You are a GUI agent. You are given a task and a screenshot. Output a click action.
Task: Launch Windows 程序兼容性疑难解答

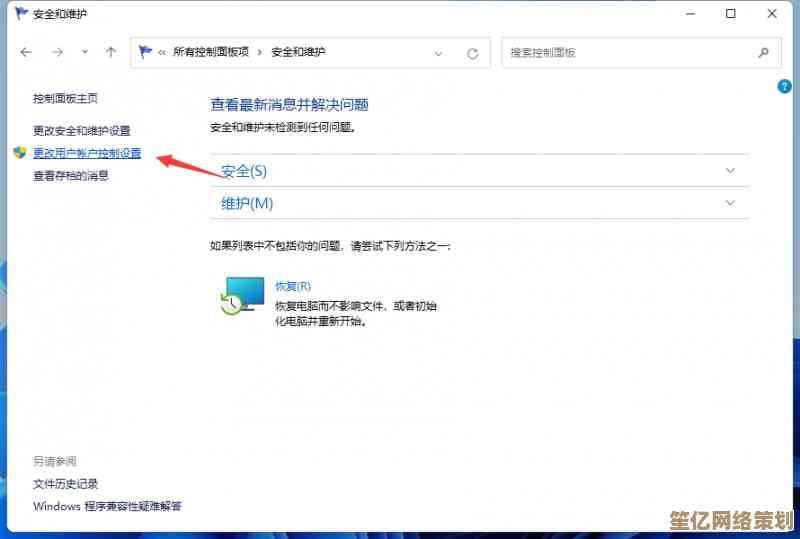(x=107, y=507)
